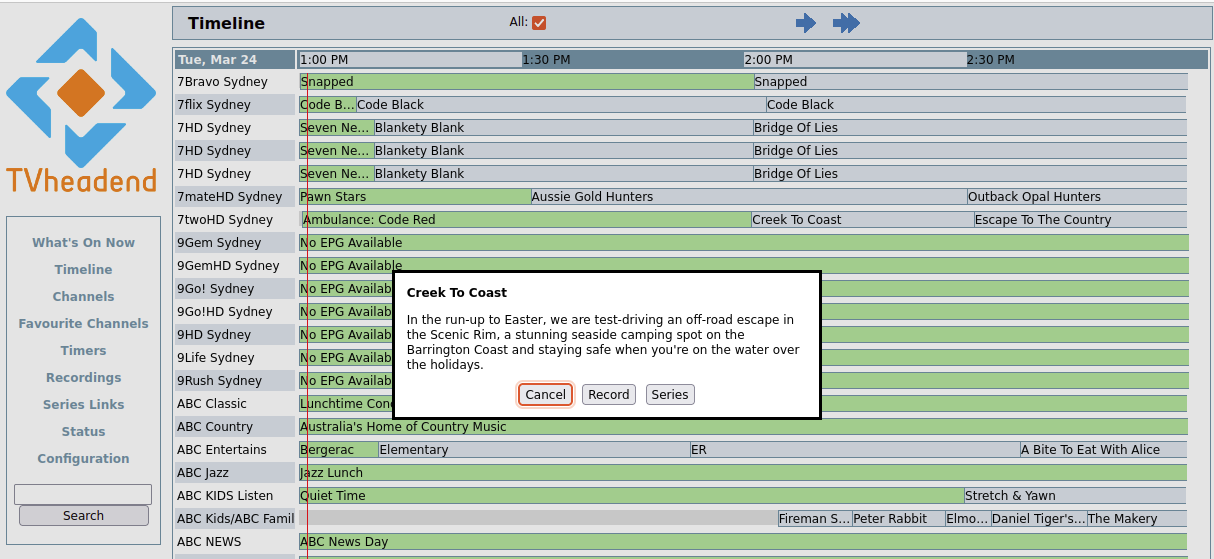Open the Timeline menu item
Screen dimensions: 1214x559
pos(83,269)
